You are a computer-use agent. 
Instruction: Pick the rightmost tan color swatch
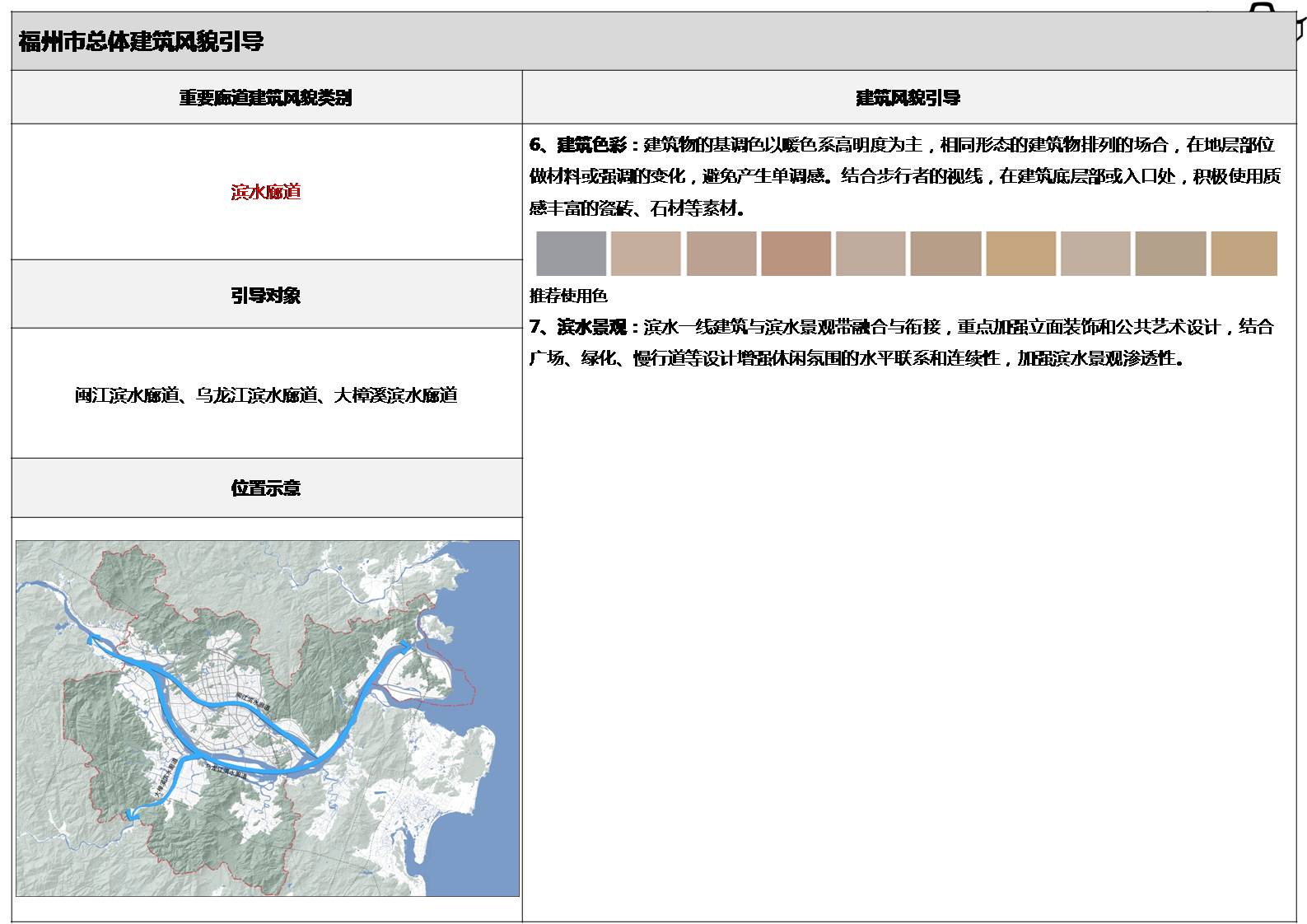1244,254
